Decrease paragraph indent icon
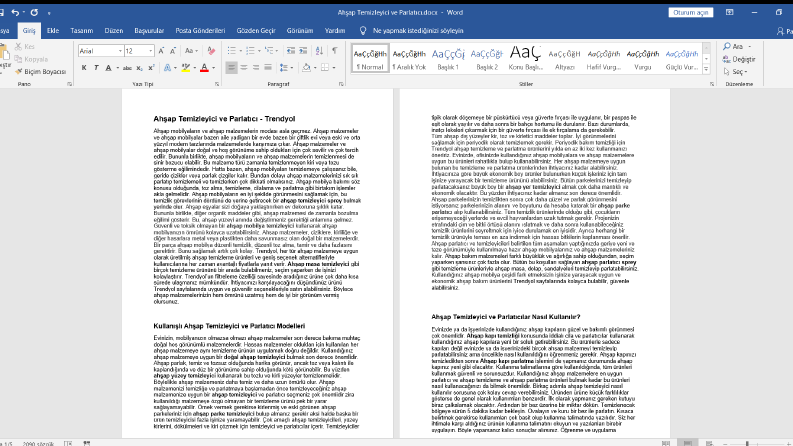This screenshot has width=793, height=446. tap(290, 51)
